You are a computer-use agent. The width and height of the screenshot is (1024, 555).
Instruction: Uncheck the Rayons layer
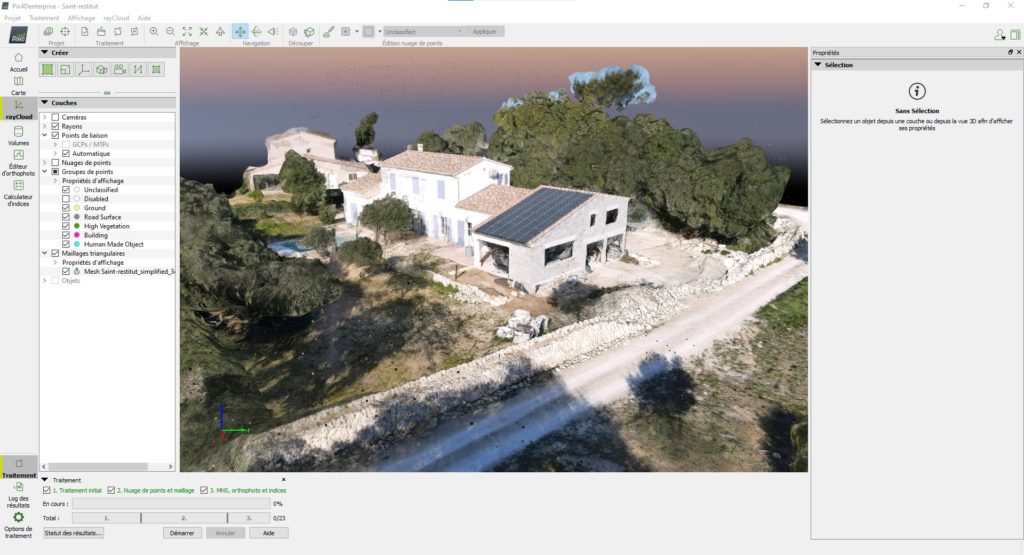(x=56, y=127)
